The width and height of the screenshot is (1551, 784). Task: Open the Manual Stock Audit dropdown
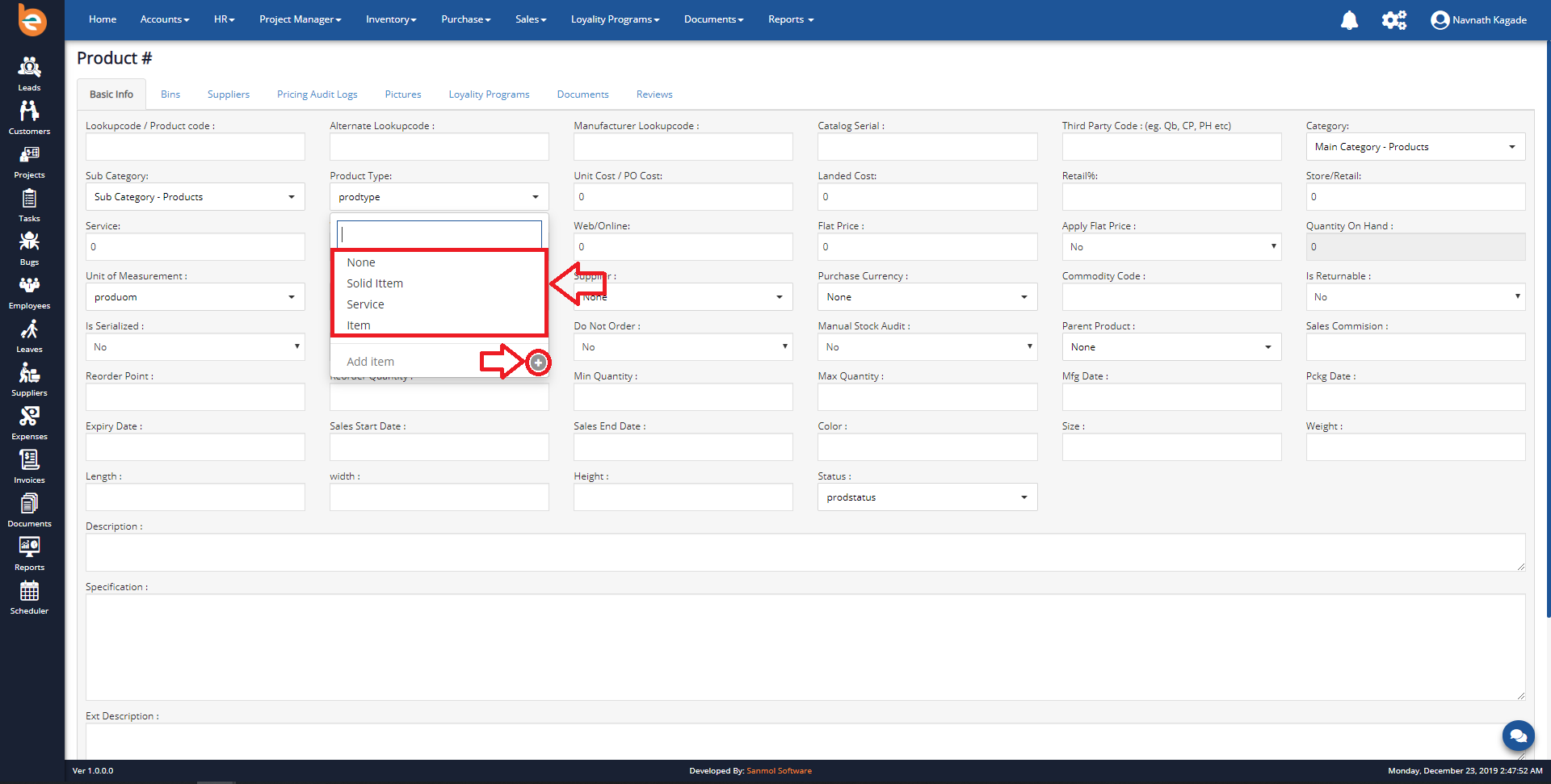click(927, 347)
